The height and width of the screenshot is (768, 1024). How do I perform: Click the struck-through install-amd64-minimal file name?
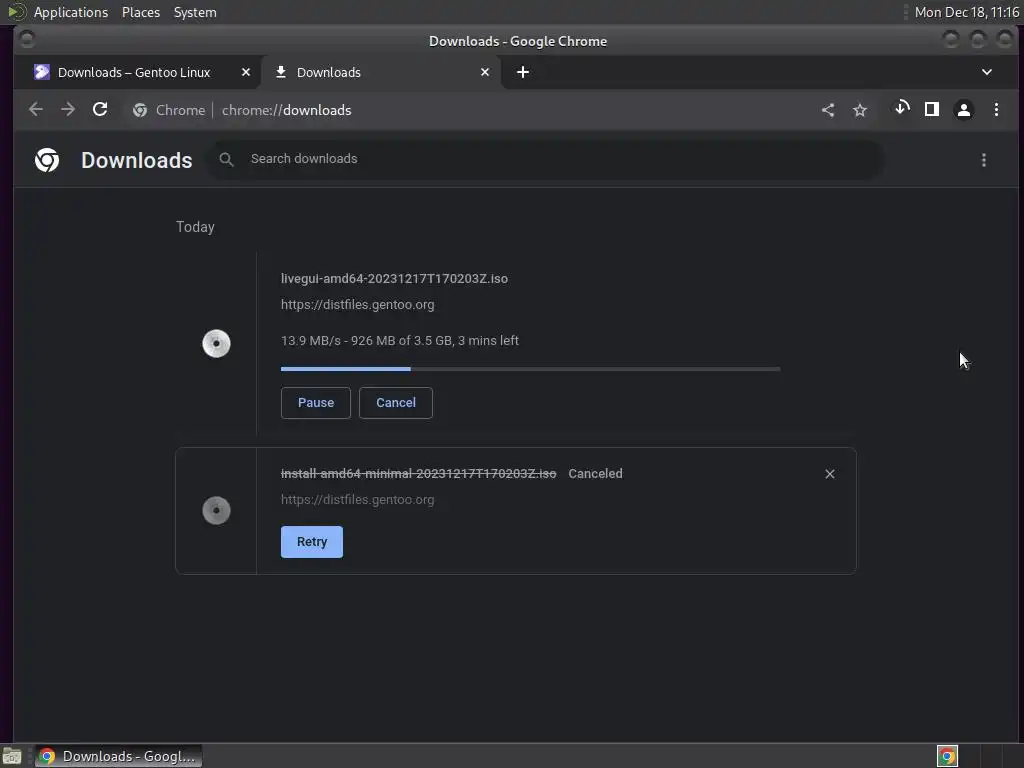click(x=419, y=474)
